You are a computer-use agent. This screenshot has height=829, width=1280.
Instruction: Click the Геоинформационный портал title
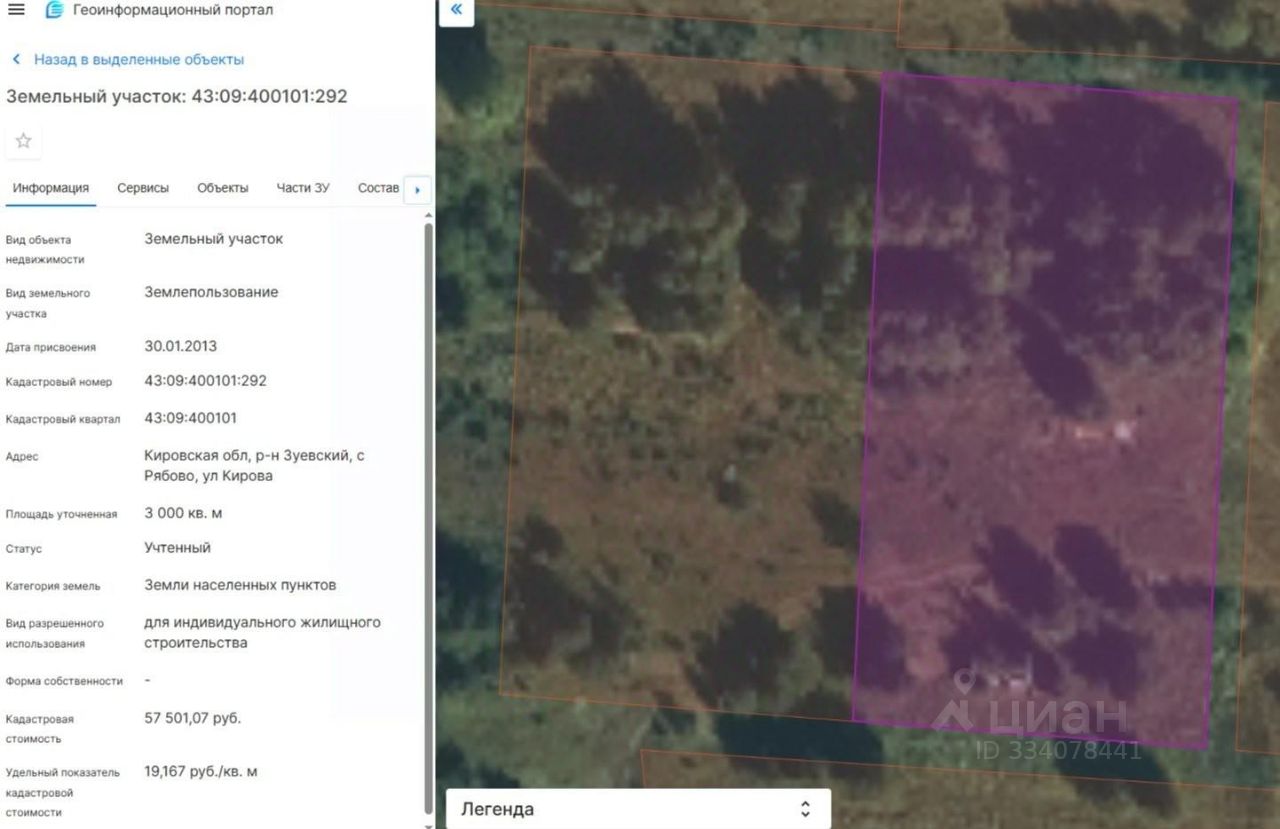coord(173,10)
